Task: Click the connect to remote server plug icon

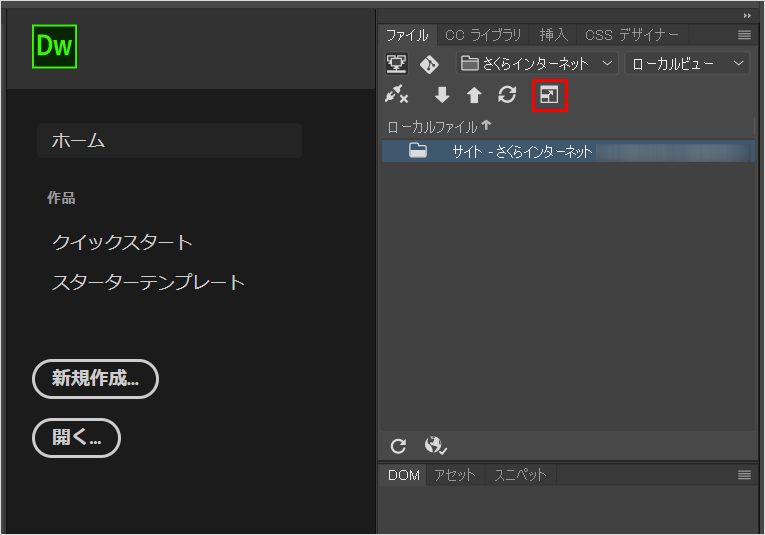Action: [x=397, y=96]
